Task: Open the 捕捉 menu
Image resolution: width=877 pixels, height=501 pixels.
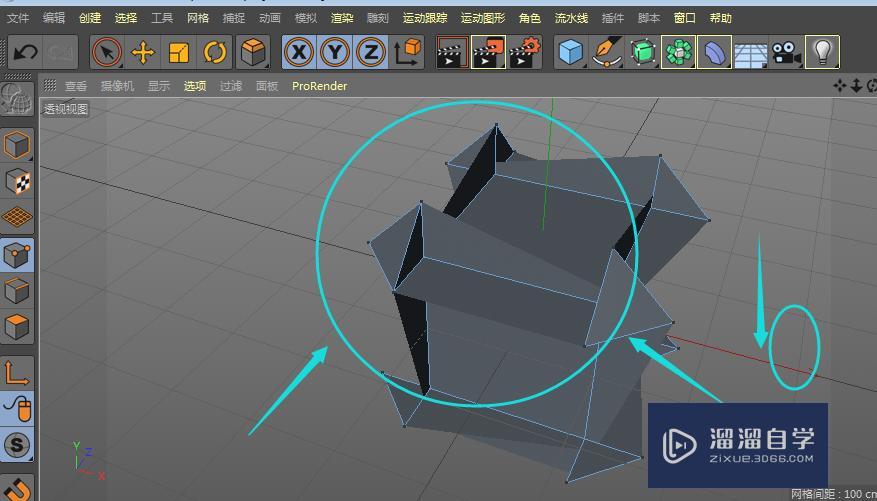Action: pos(233,18)
